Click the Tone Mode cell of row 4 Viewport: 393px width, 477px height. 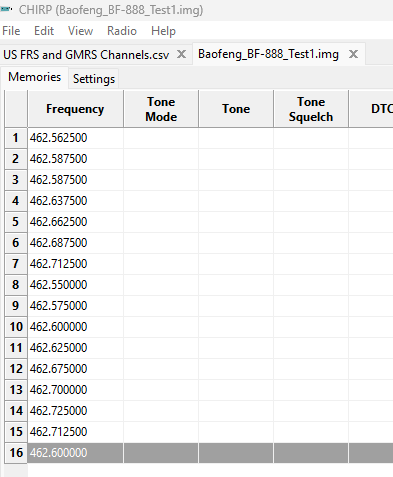[x=161, y=201]
